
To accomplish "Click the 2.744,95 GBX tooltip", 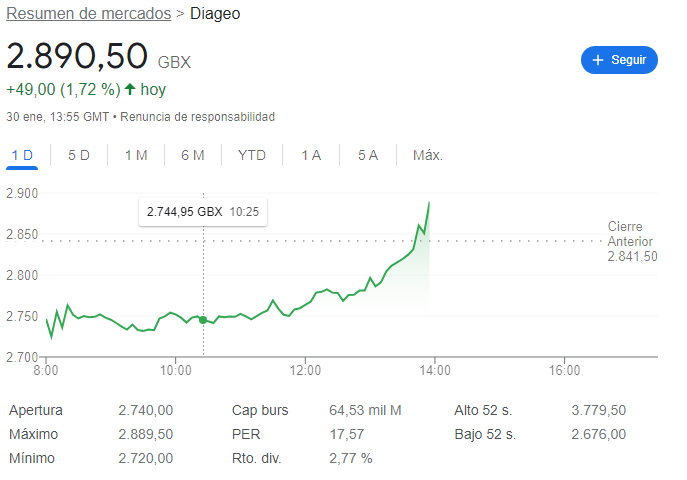I will [203, 212].
